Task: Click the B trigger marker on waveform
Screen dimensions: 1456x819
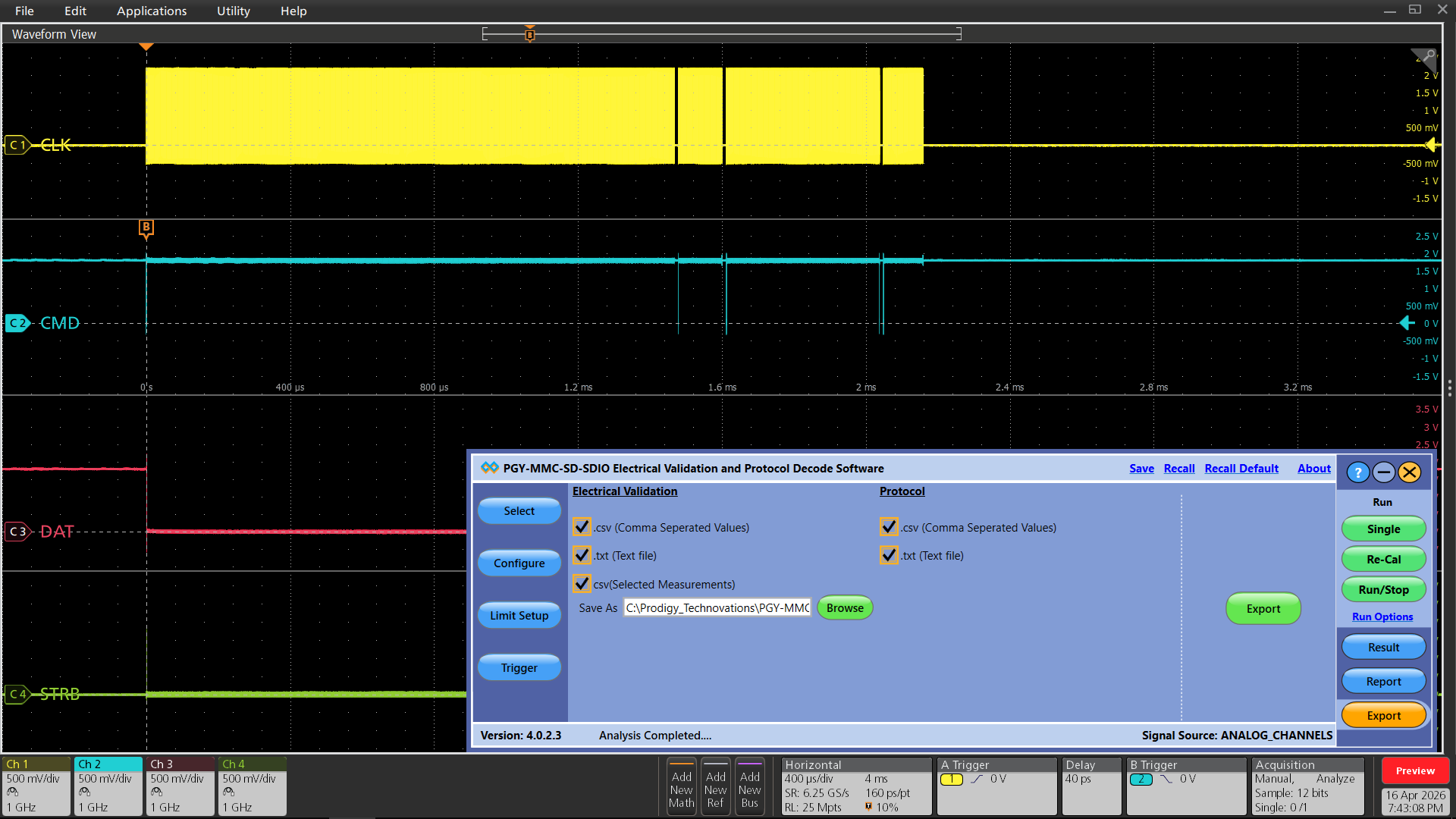Action: (146, 227)
